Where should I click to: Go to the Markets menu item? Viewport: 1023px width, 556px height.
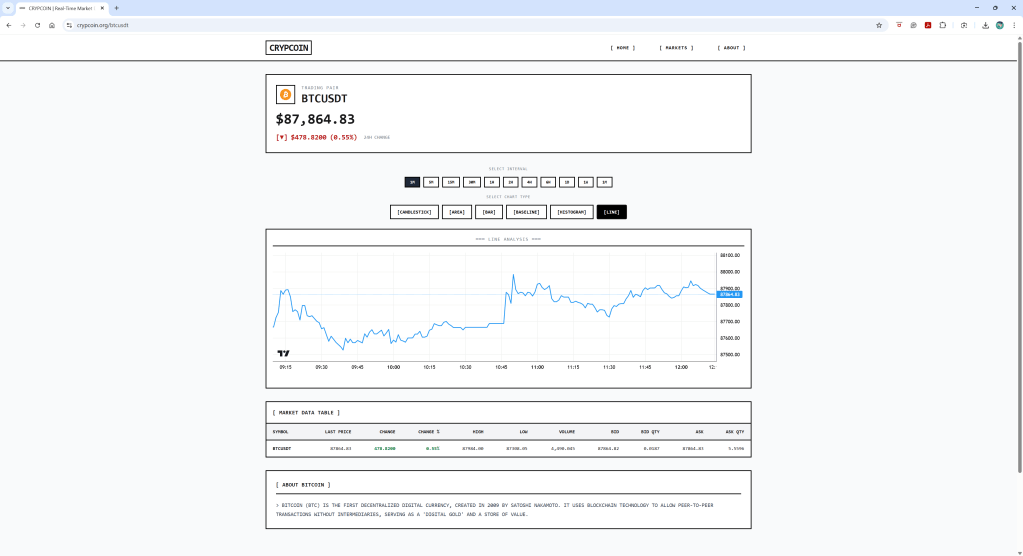coord(675,47)
